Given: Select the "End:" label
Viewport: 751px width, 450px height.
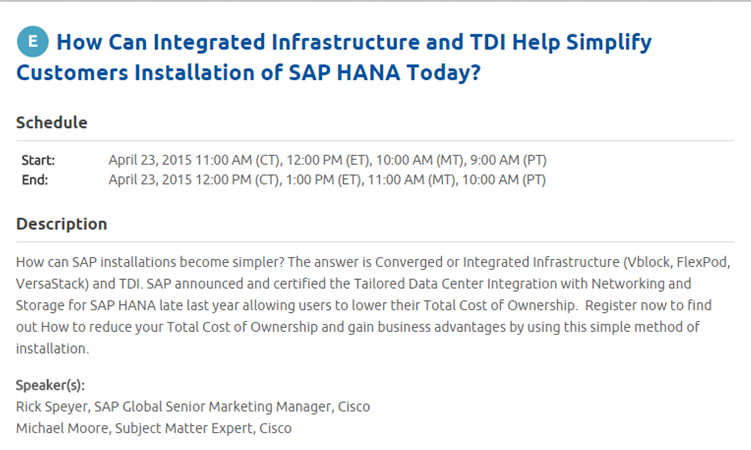Looking at the screenshot, I should point(35,180).
